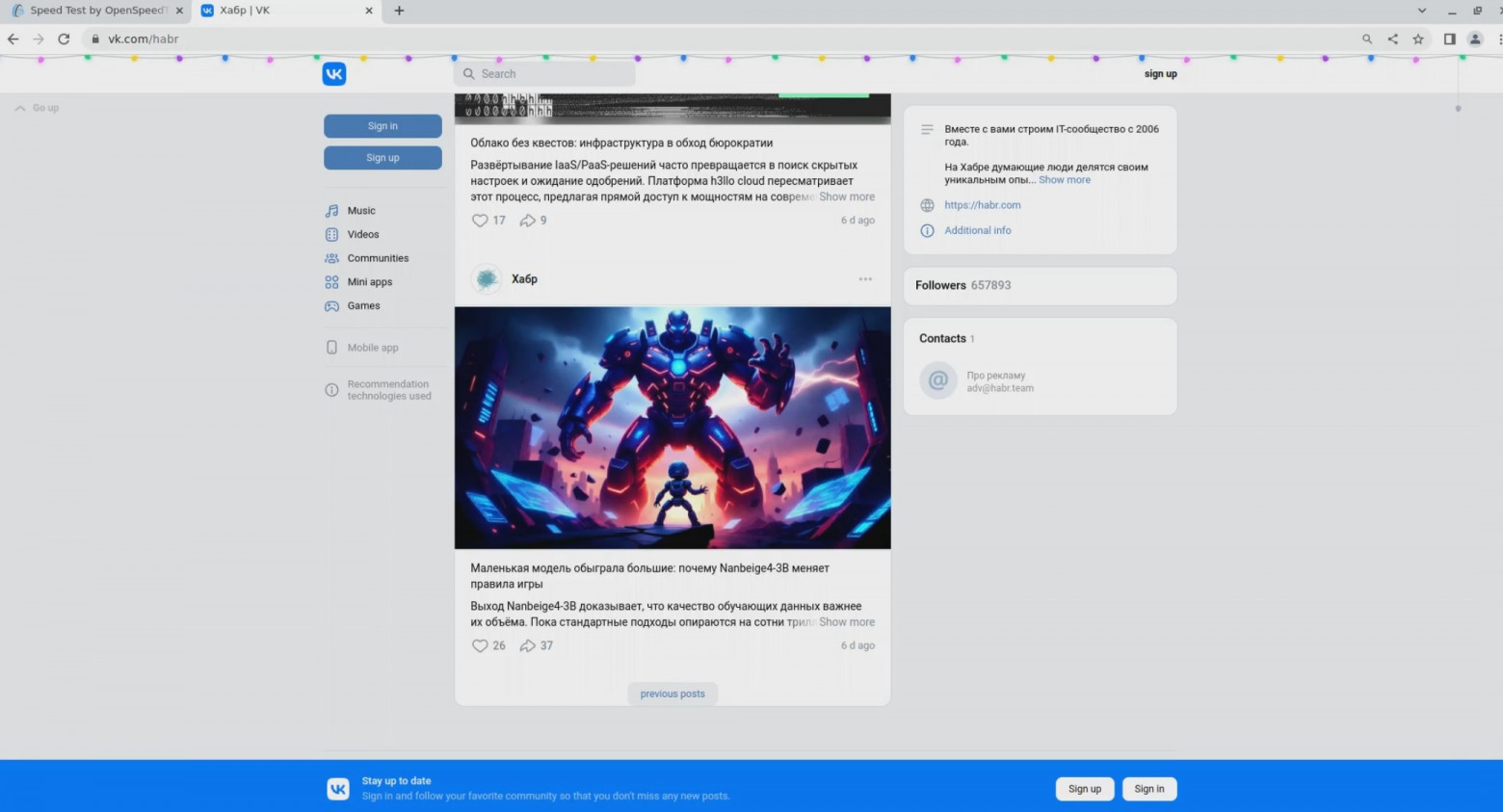Open the robot illustration post image

672,428
